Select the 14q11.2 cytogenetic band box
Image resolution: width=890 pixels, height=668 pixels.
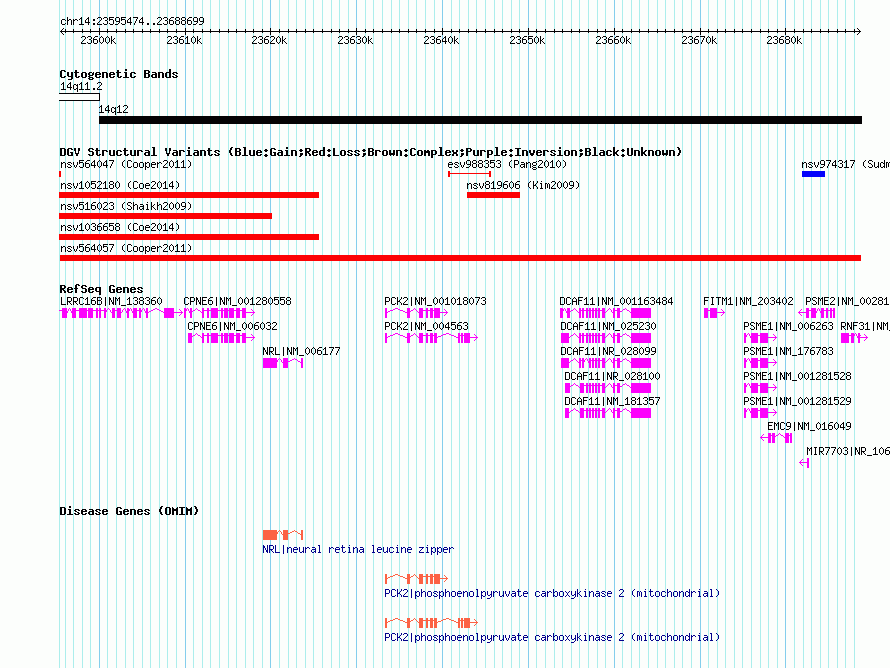click(x=79, y=98)
